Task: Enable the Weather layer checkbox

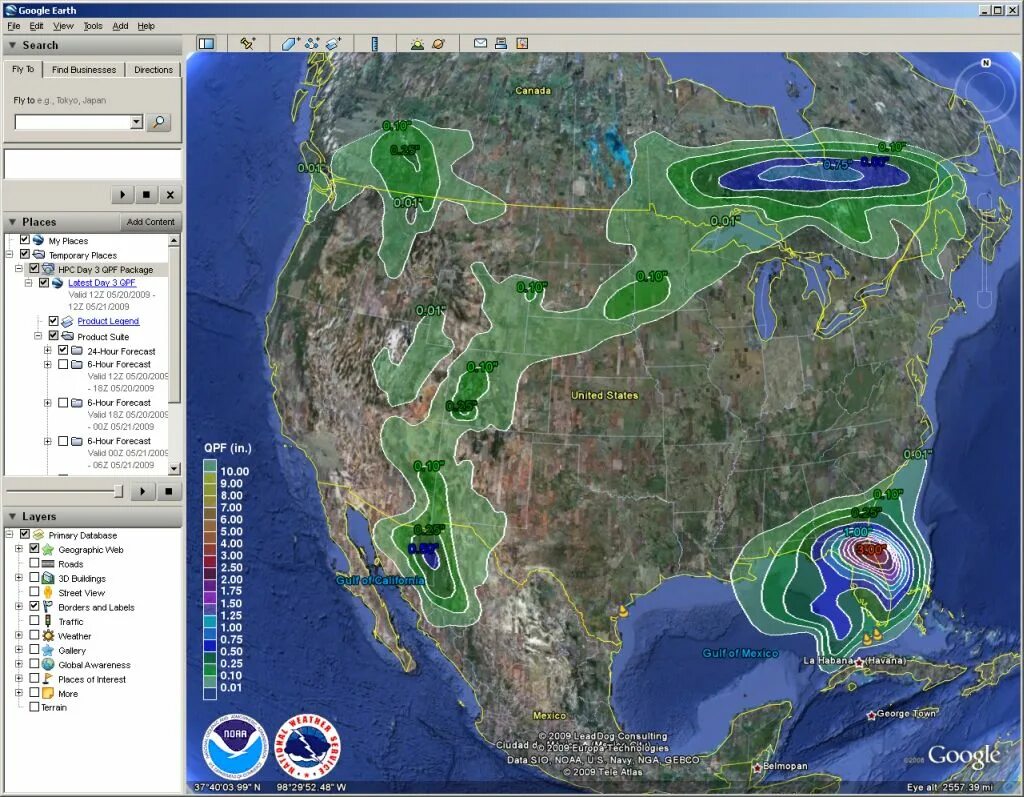Action: (x=34, y=635)
